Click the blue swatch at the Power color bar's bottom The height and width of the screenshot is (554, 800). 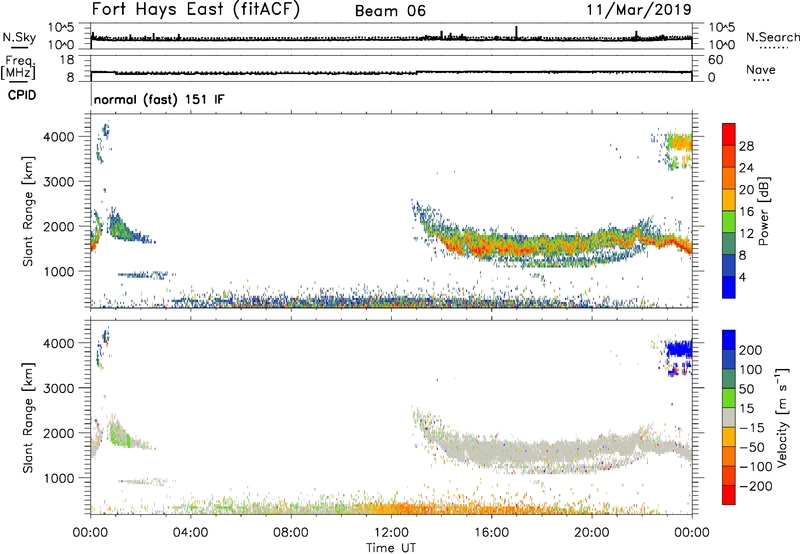729,287
